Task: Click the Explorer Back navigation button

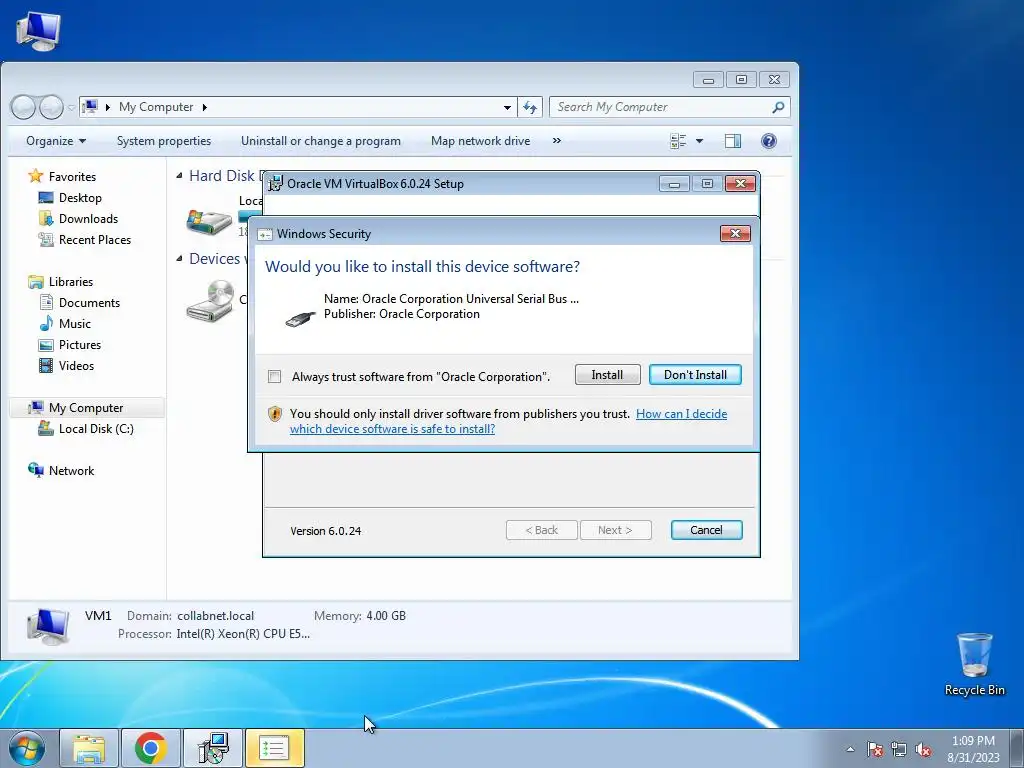Action: click(24, 107)
